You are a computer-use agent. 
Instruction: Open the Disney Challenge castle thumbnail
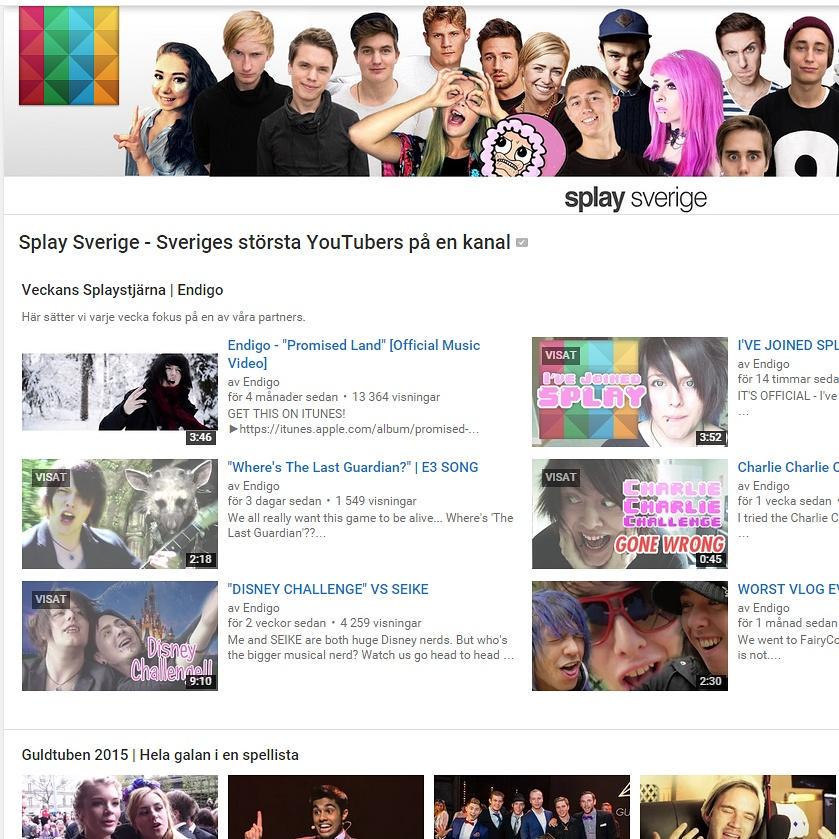[x=120, y=636]
